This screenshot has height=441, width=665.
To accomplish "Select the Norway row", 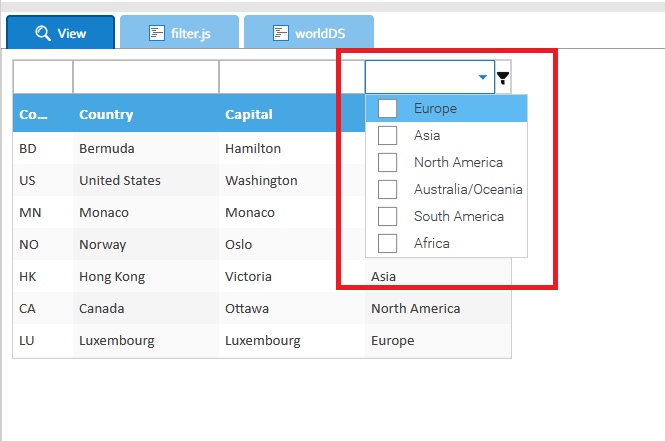I will 102,244.
